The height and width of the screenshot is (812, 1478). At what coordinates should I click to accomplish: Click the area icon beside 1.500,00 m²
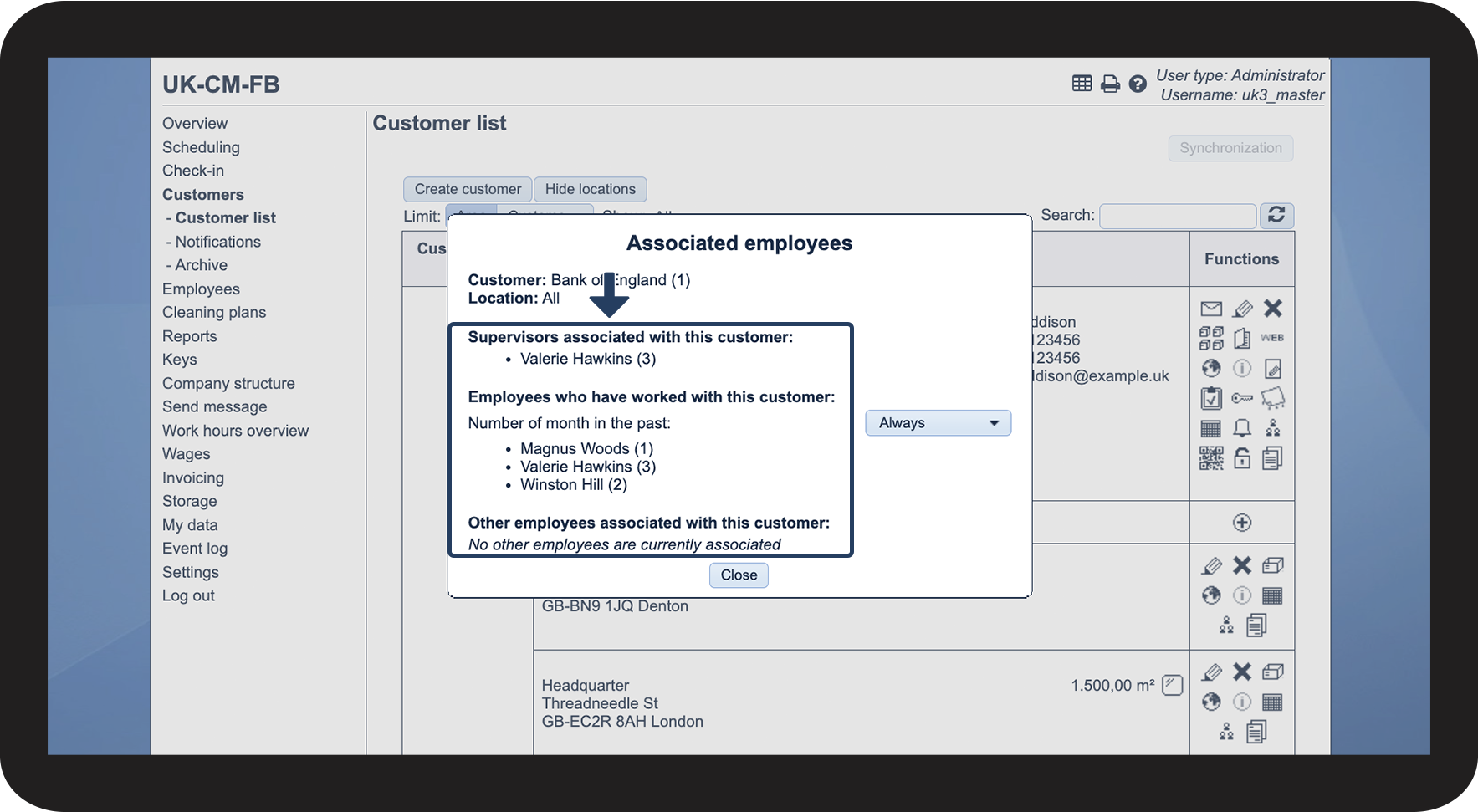click(x=1173, y=685)
